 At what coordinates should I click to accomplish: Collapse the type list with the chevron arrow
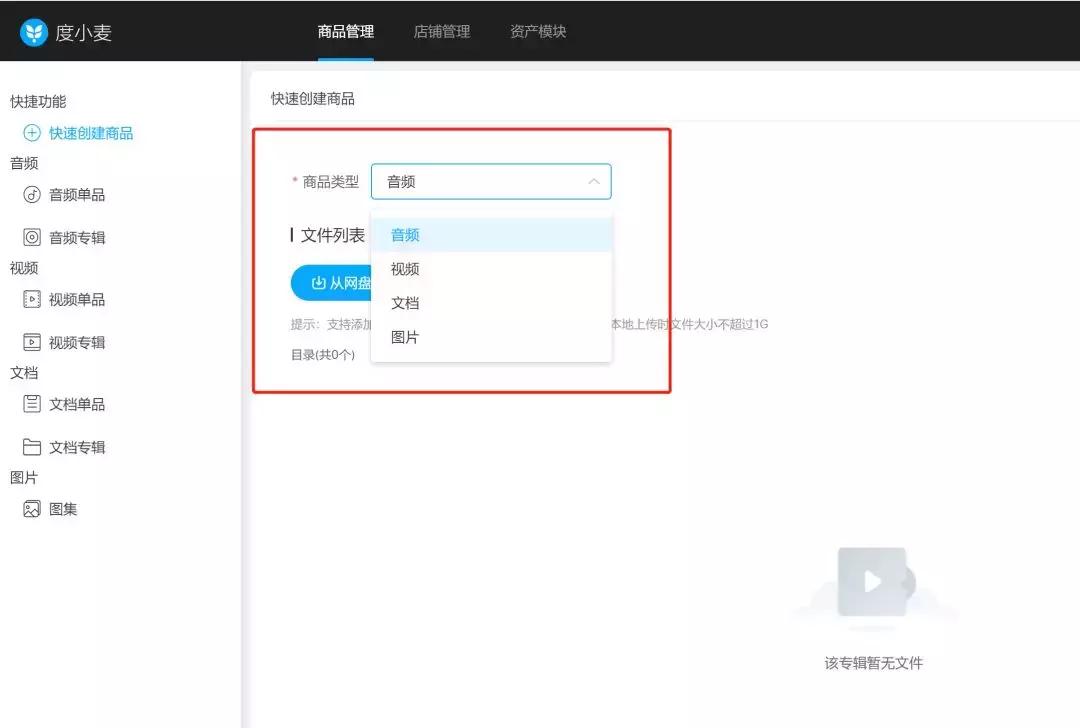point(594,181)
